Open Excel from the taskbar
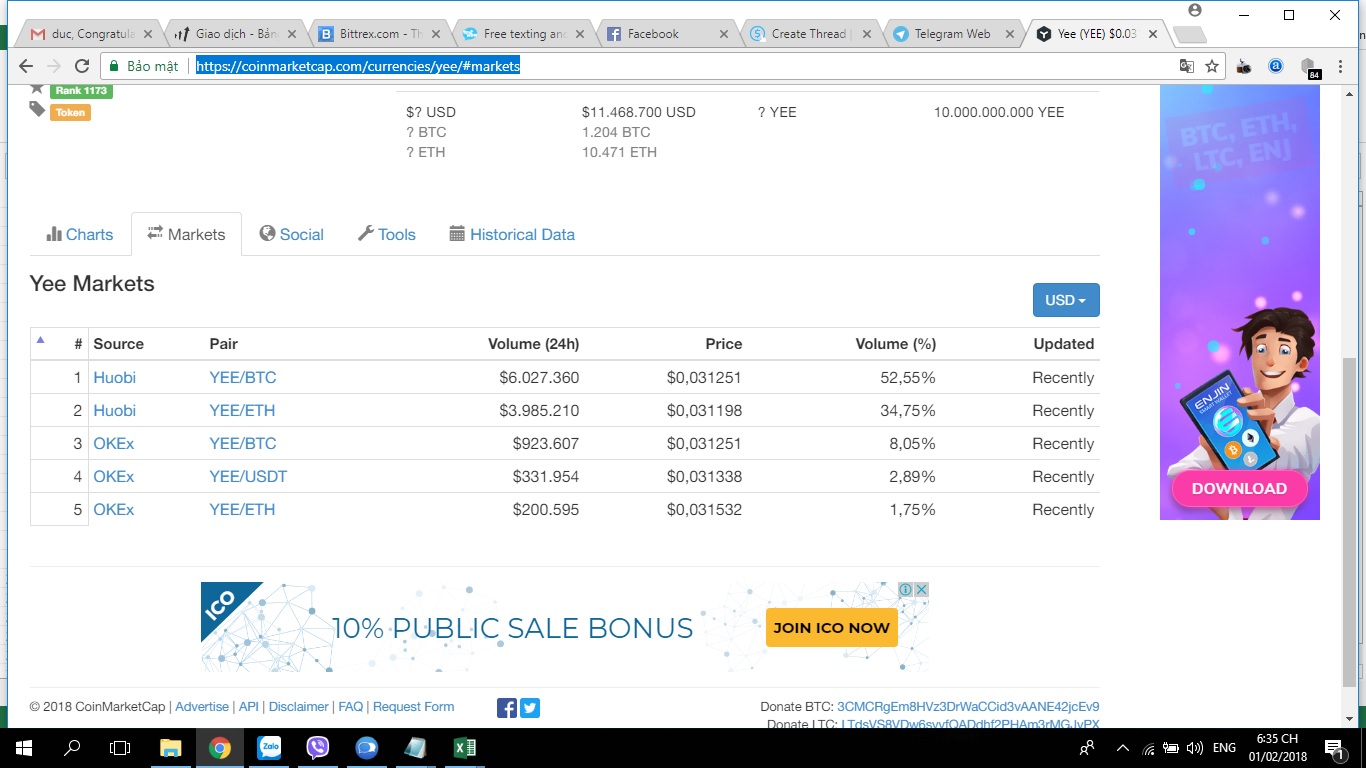 click(465, 748)
